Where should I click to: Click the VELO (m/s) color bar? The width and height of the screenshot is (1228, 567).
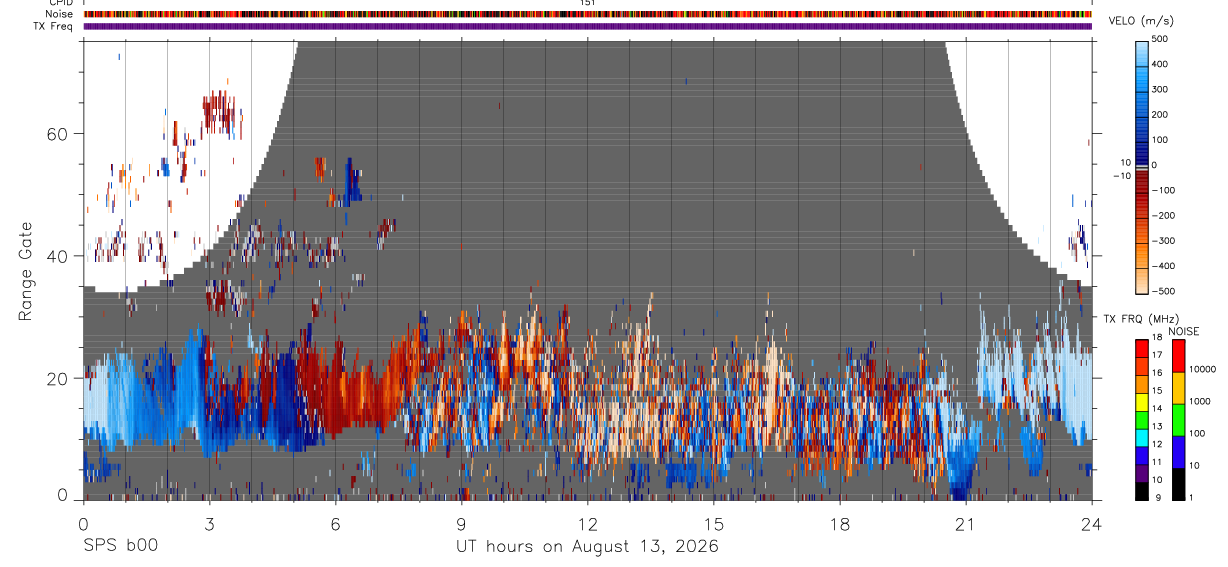coord(1141,165)
